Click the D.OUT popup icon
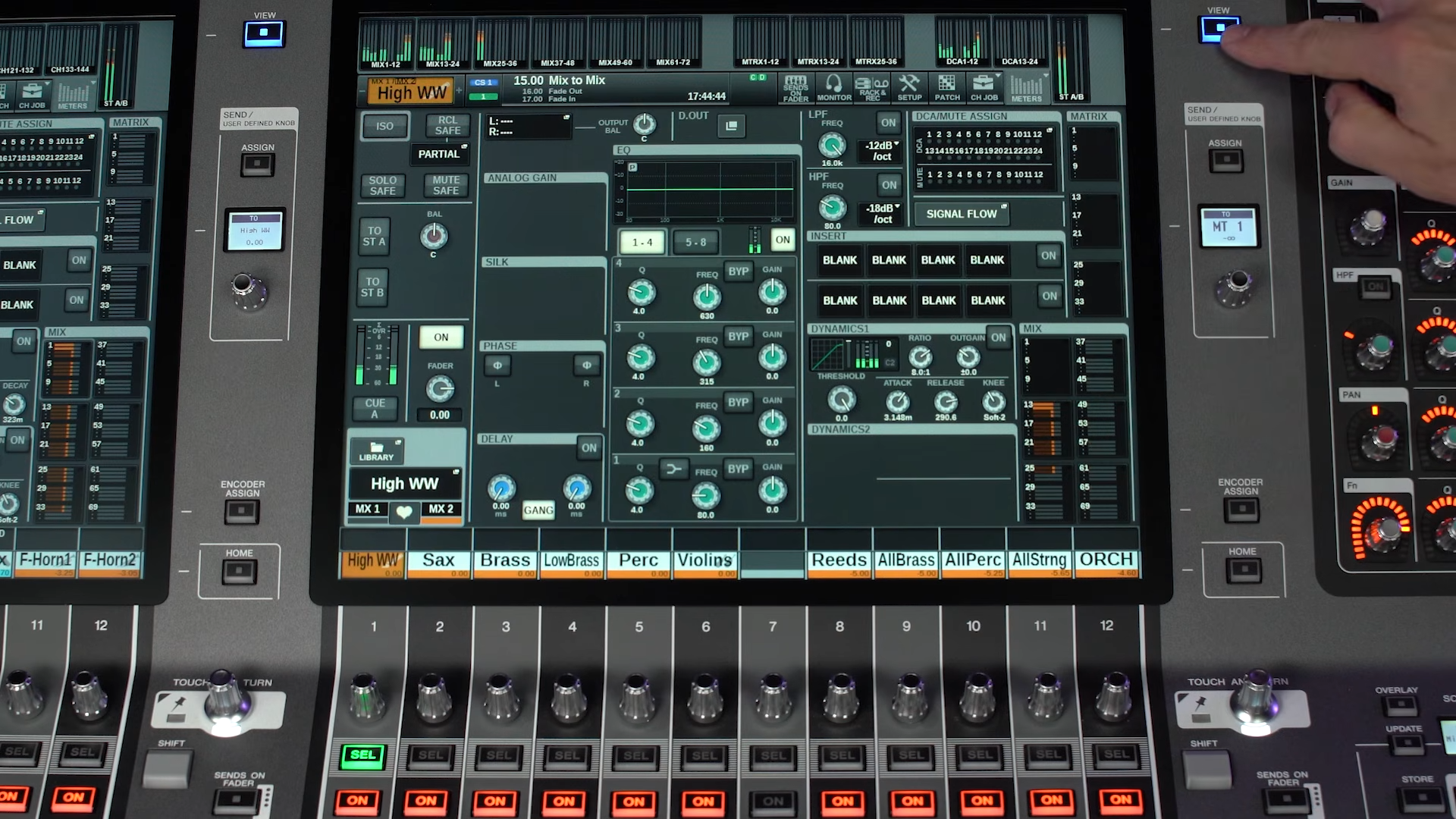This screenshot has width=1456, height=819. point(731,126)
